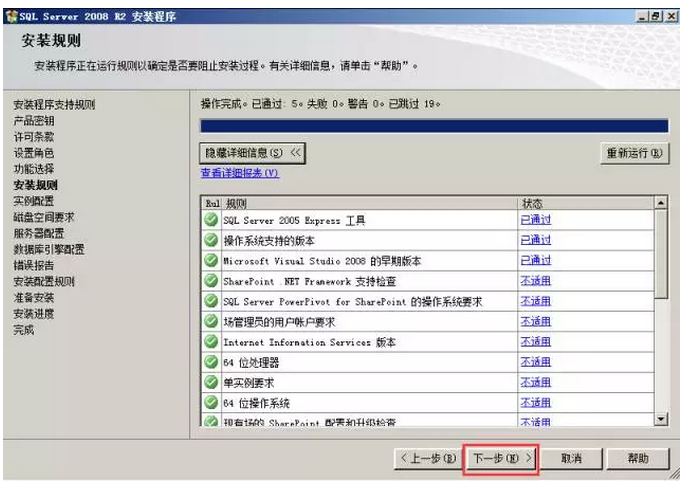Open 不适用 status for SharePoint .NET Framework 支持检查

tap(536, 280)
